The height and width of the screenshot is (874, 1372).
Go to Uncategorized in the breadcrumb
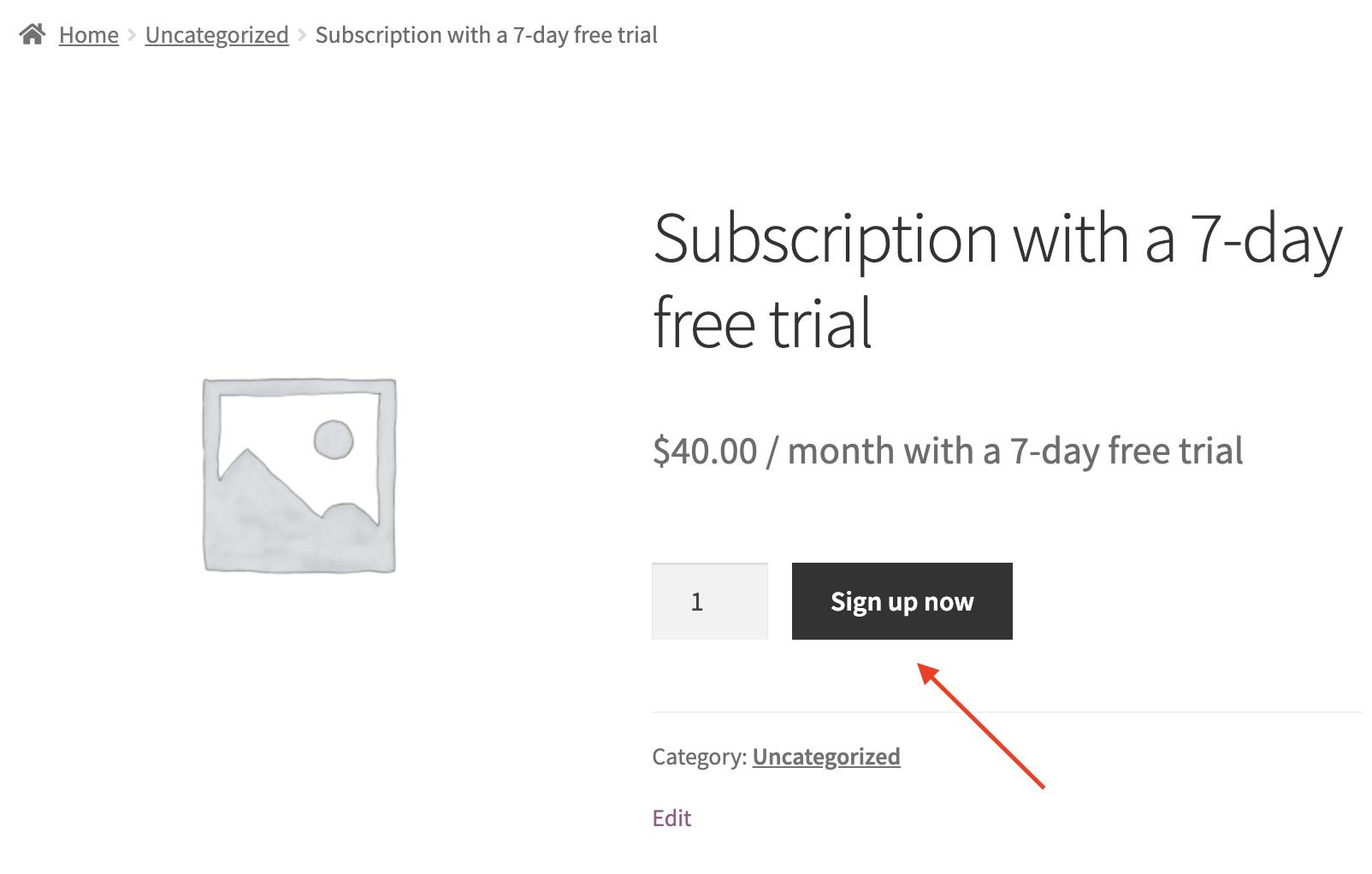pos(217,35)
